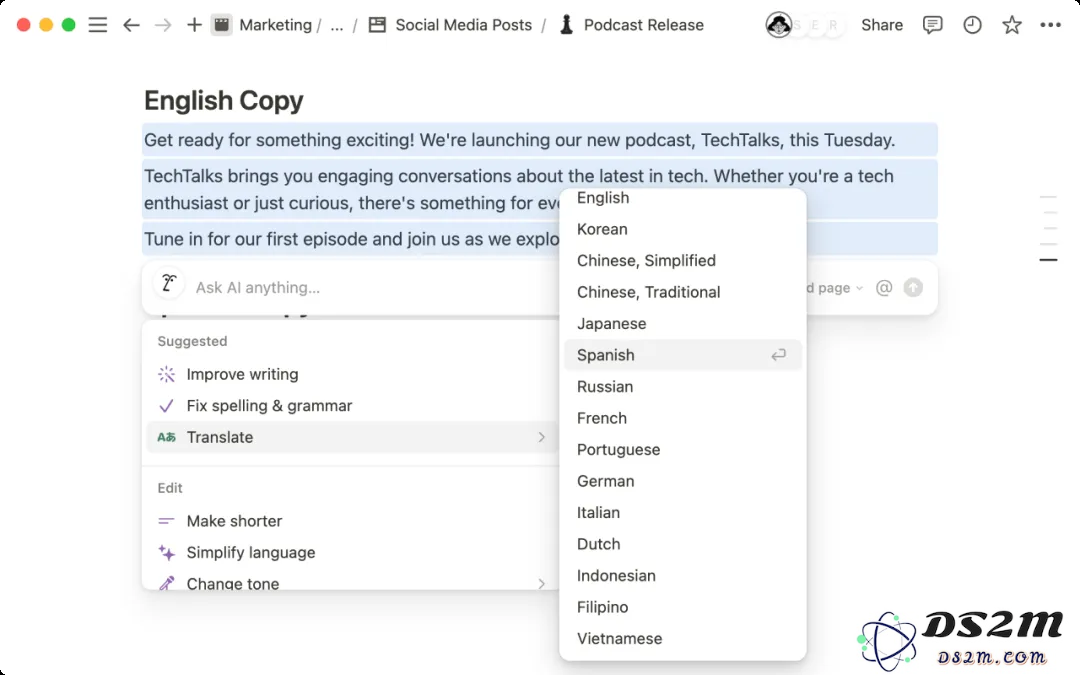Click the Simplify language sparkles icon

click(167, 552)
